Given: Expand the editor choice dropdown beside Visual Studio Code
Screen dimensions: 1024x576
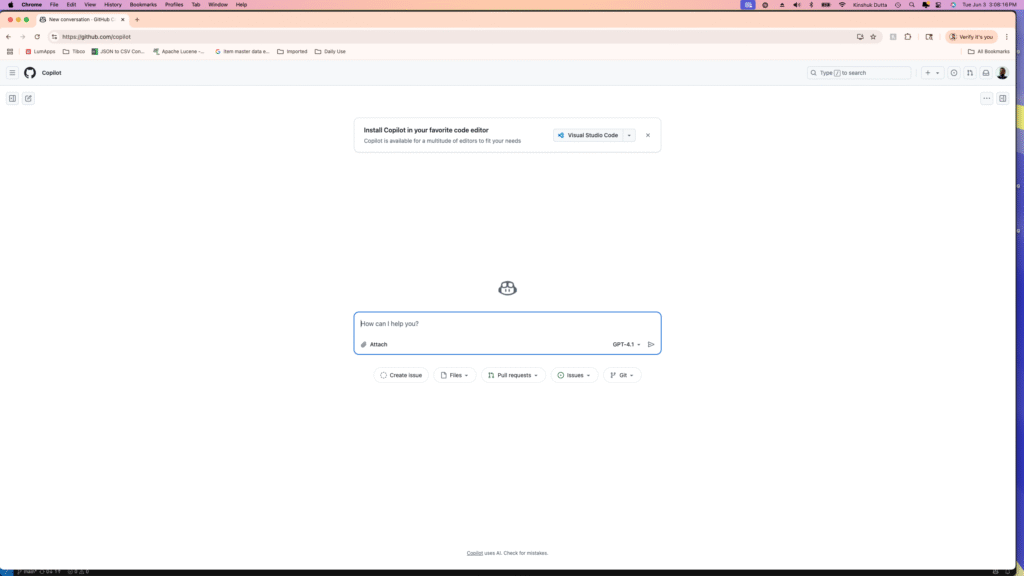Looking at the screenshot, I should (629, 135).
